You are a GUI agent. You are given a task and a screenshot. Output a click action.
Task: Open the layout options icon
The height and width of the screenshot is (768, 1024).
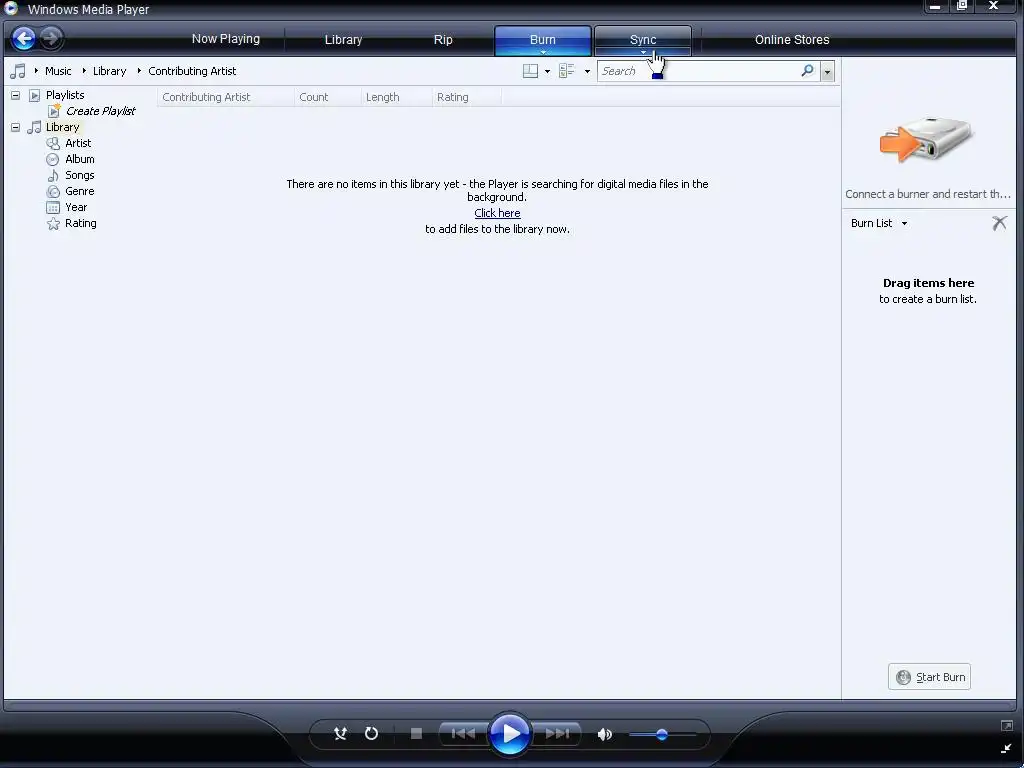click(530, 71)
